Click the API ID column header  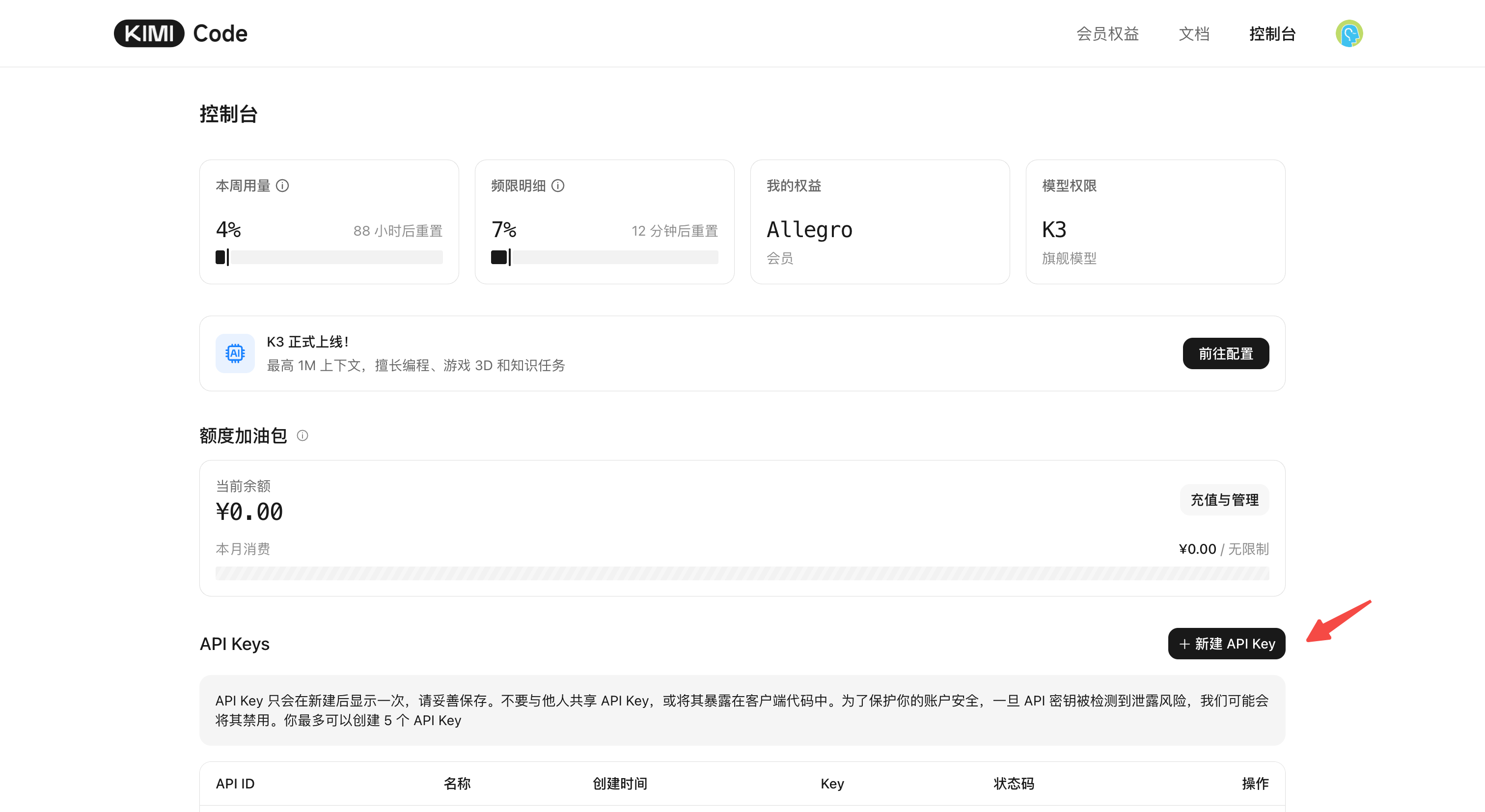coord(235,783)
